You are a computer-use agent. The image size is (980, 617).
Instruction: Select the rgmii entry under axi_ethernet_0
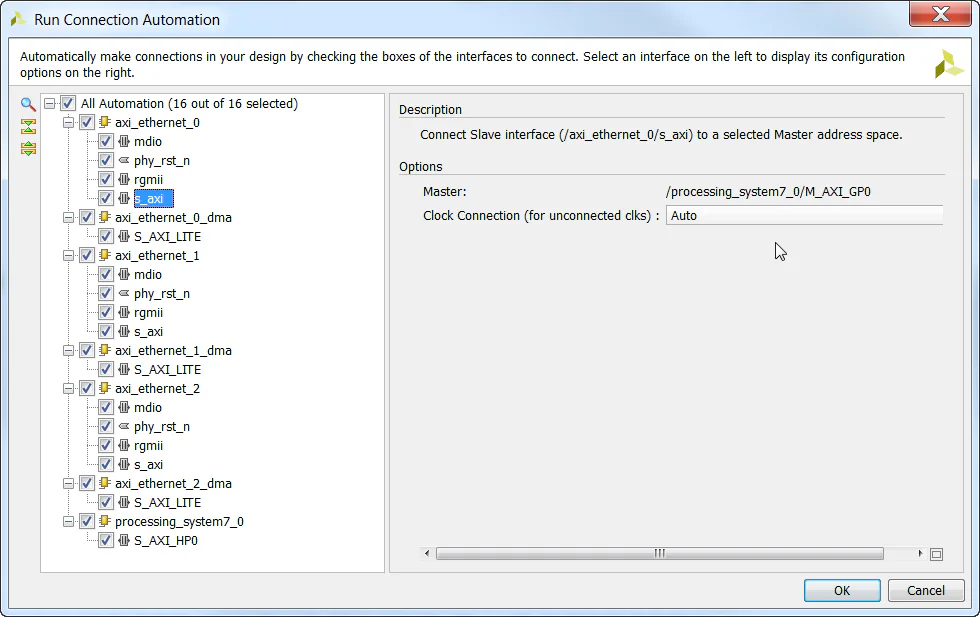click(148, 179)
